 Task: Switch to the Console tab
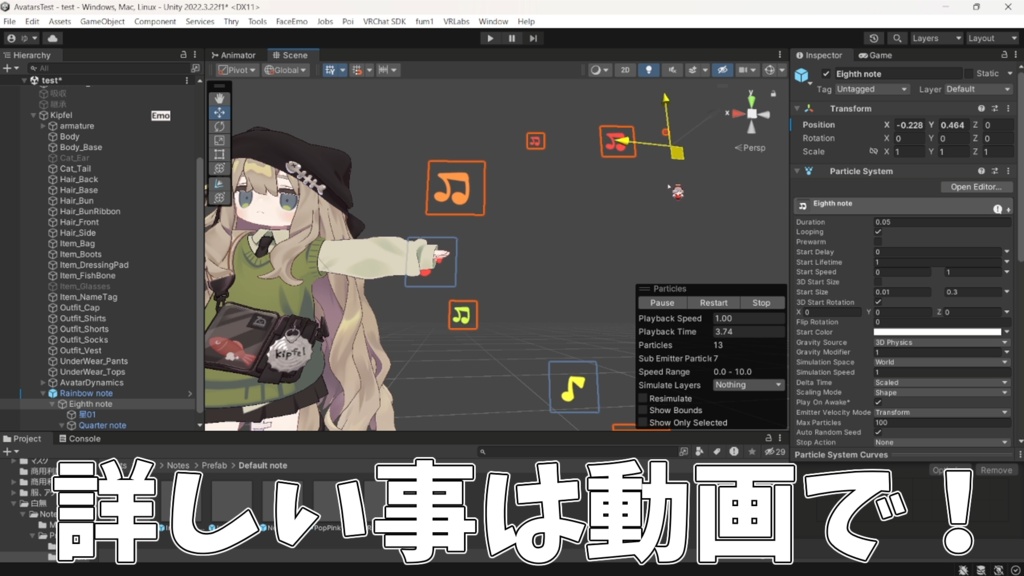click(80, 439)
